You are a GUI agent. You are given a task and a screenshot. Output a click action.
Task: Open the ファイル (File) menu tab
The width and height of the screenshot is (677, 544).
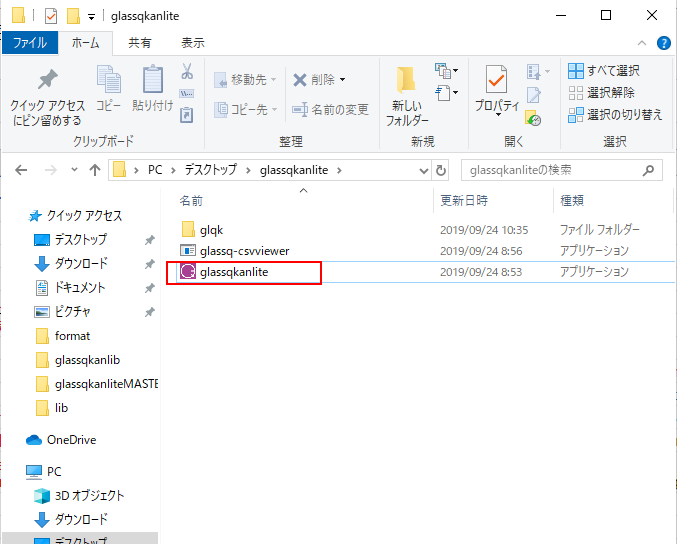30,43
